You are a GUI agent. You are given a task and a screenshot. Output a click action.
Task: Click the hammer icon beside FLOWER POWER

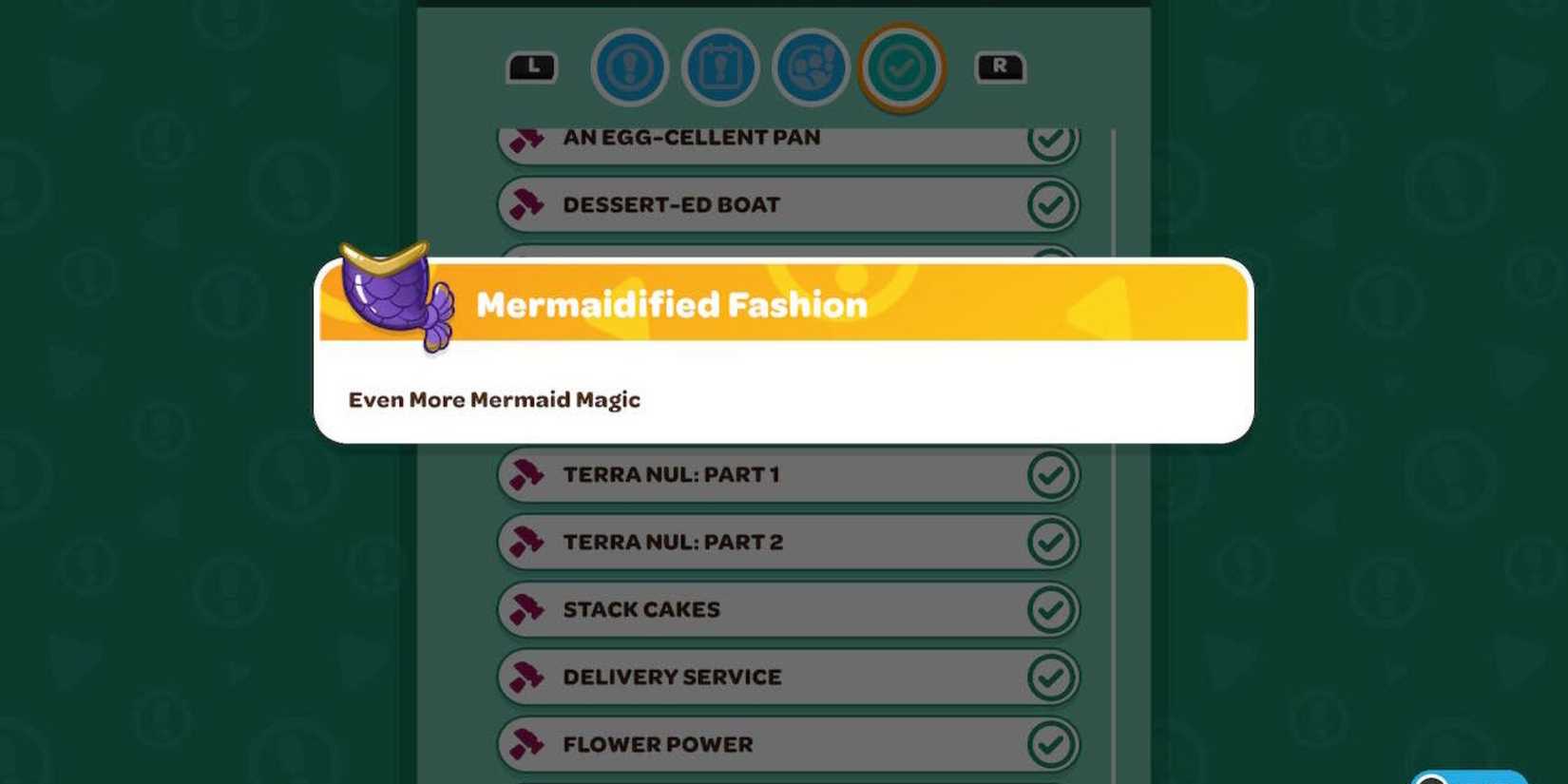[x=526, y=744]
